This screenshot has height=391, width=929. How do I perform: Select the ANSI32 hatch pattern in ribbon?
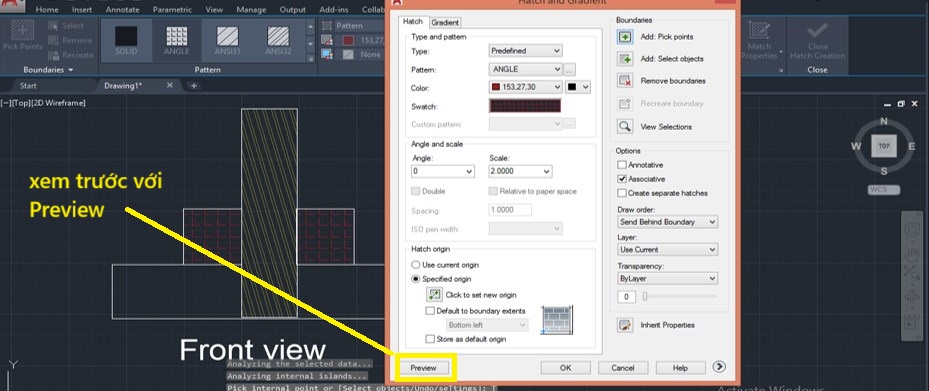click(x=278, y=40)
